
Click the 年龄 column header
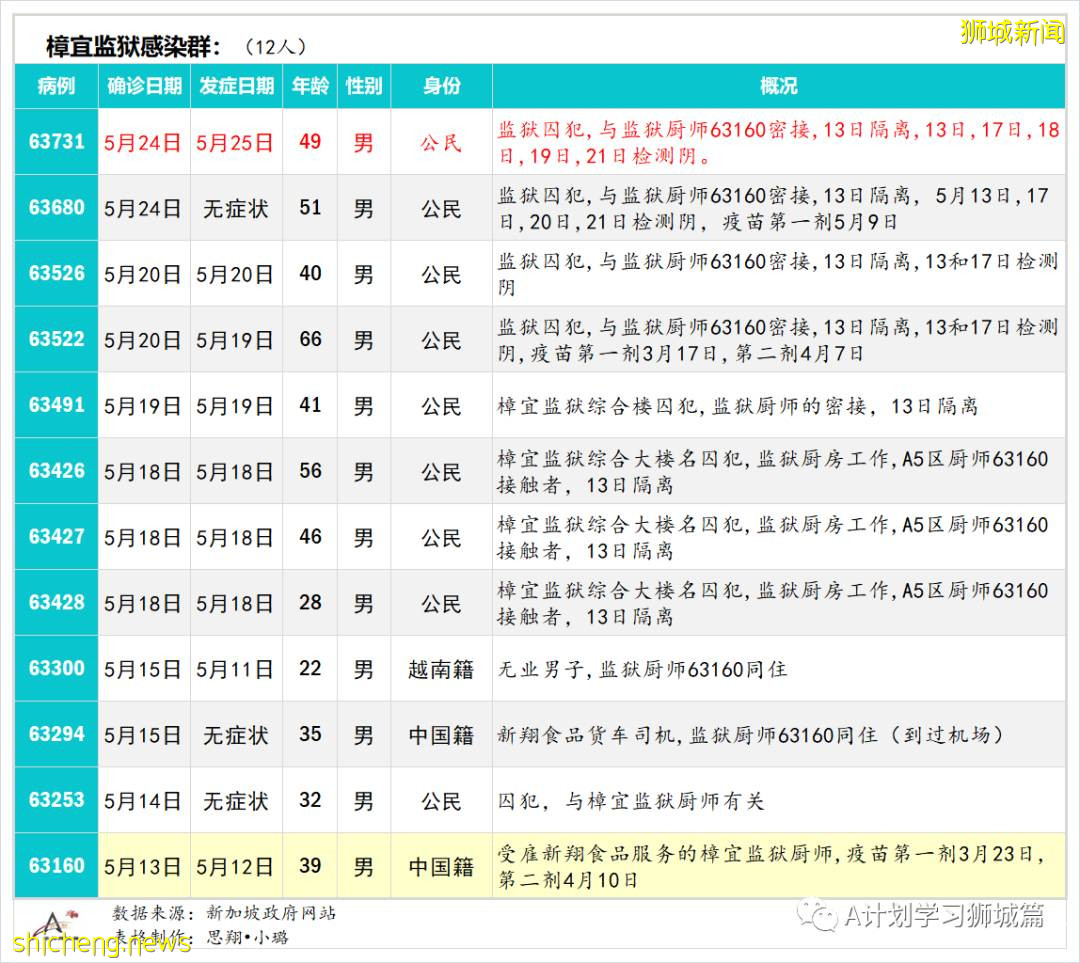click(x=310, y=87)
